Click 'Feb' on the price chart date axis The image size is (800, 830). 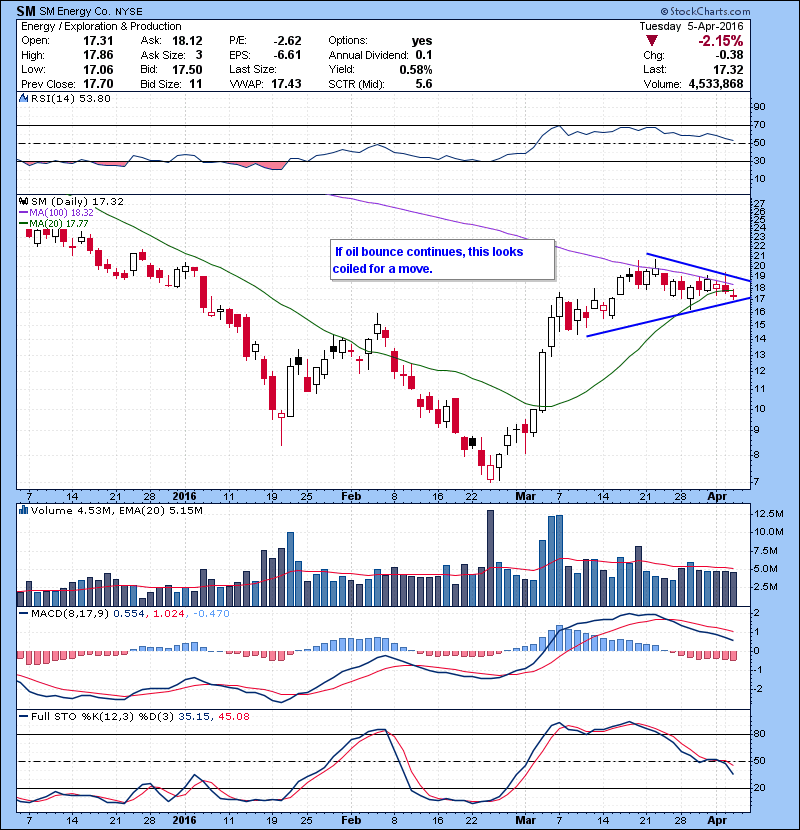tap(351, 497)
